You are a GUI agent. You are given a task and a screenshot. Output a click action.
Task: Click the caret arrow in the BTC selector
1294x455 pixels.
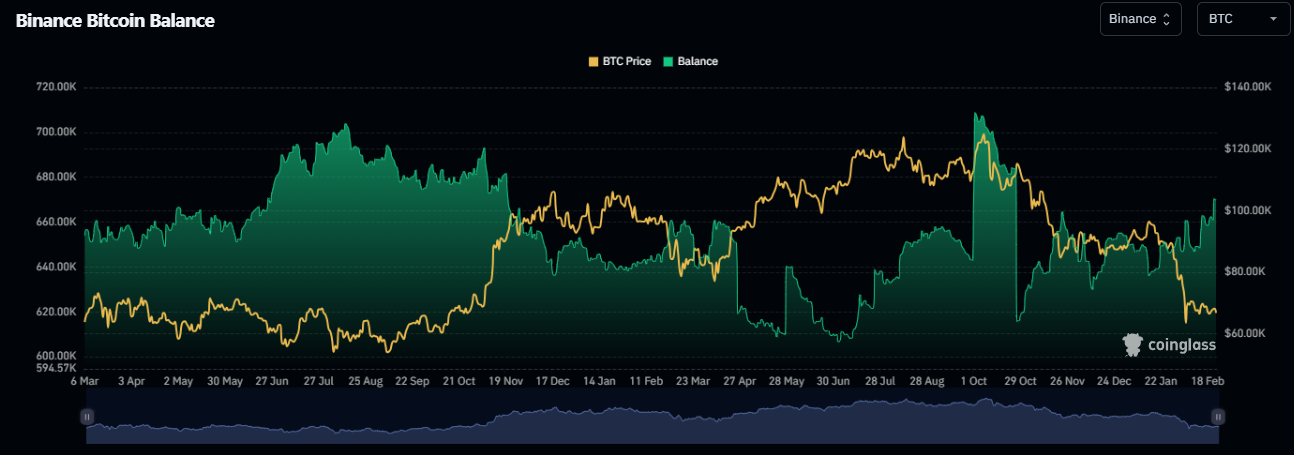[1273, 19]
